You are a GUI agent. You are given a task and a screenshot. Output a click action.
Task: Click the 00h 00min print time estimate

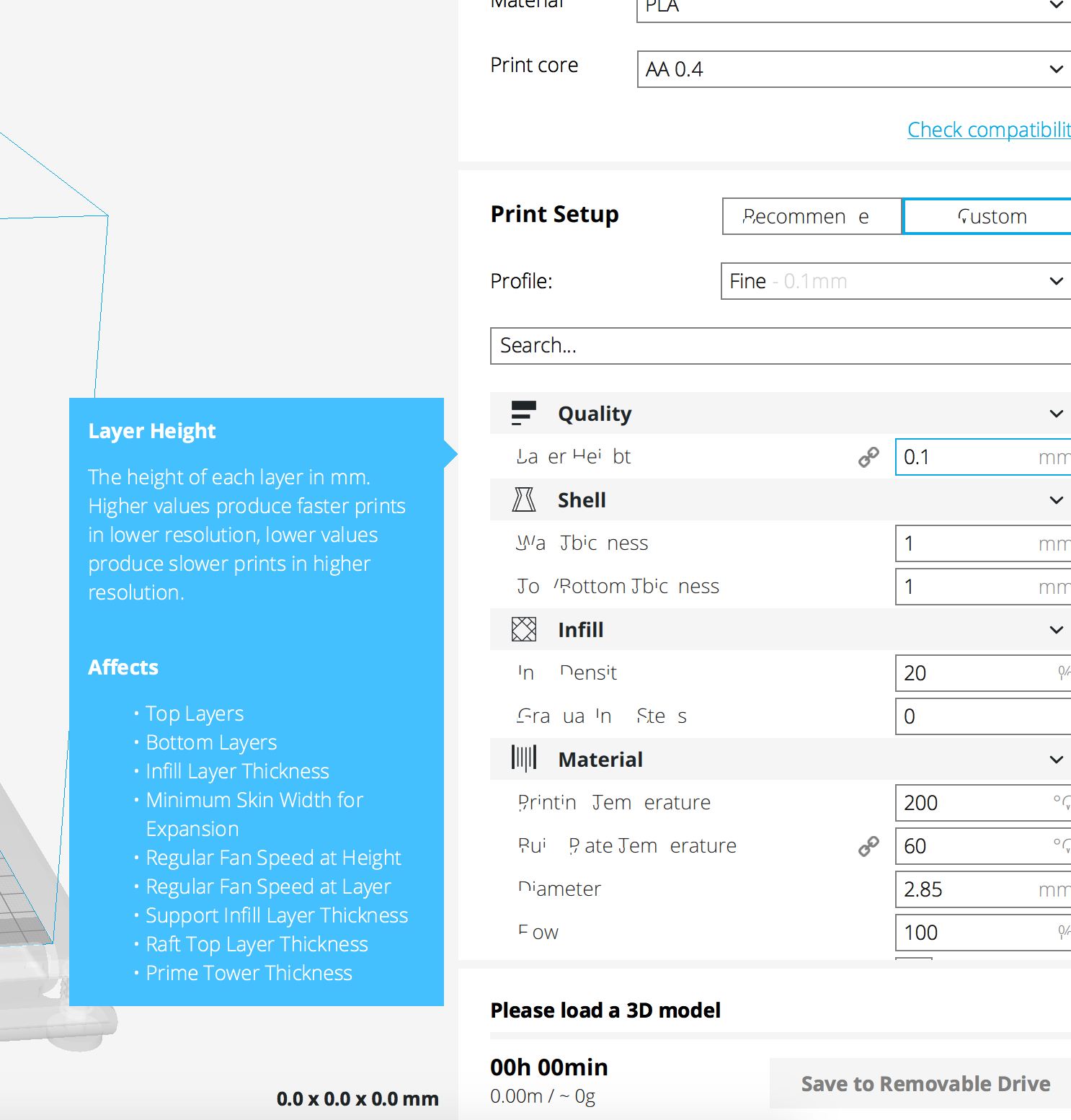[549, 1067]
